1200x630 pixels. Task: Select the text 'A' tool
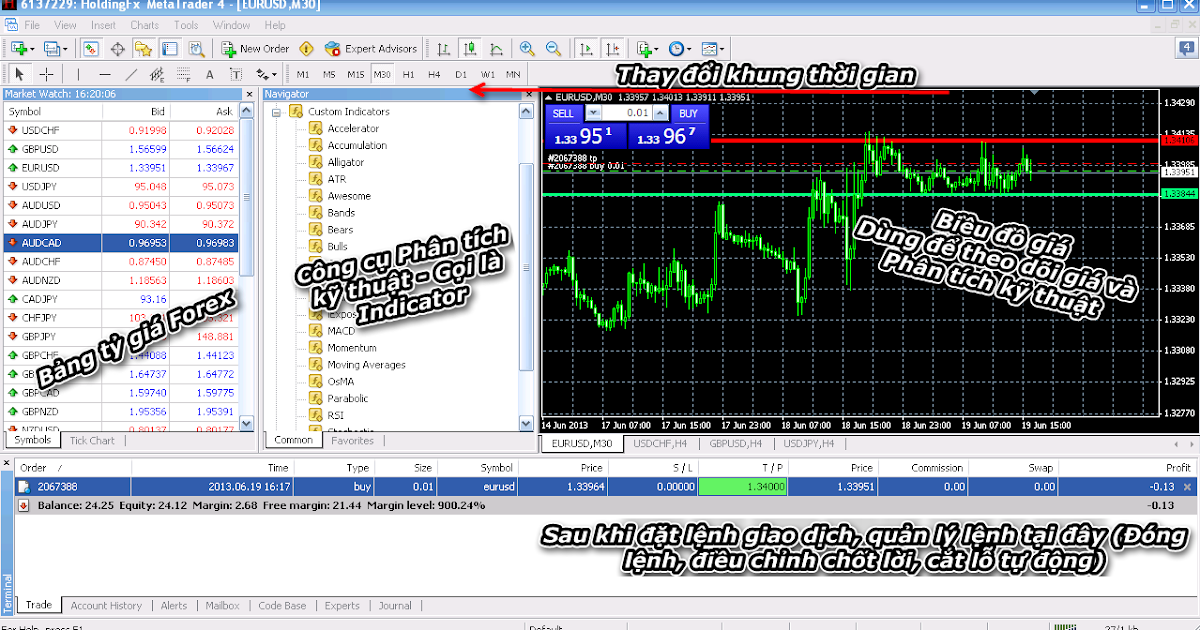210,74
